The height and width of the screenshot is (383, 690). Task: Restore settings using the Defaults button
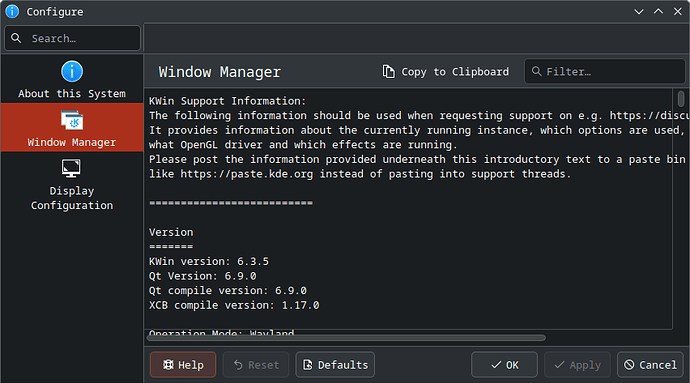pos(335,365)
